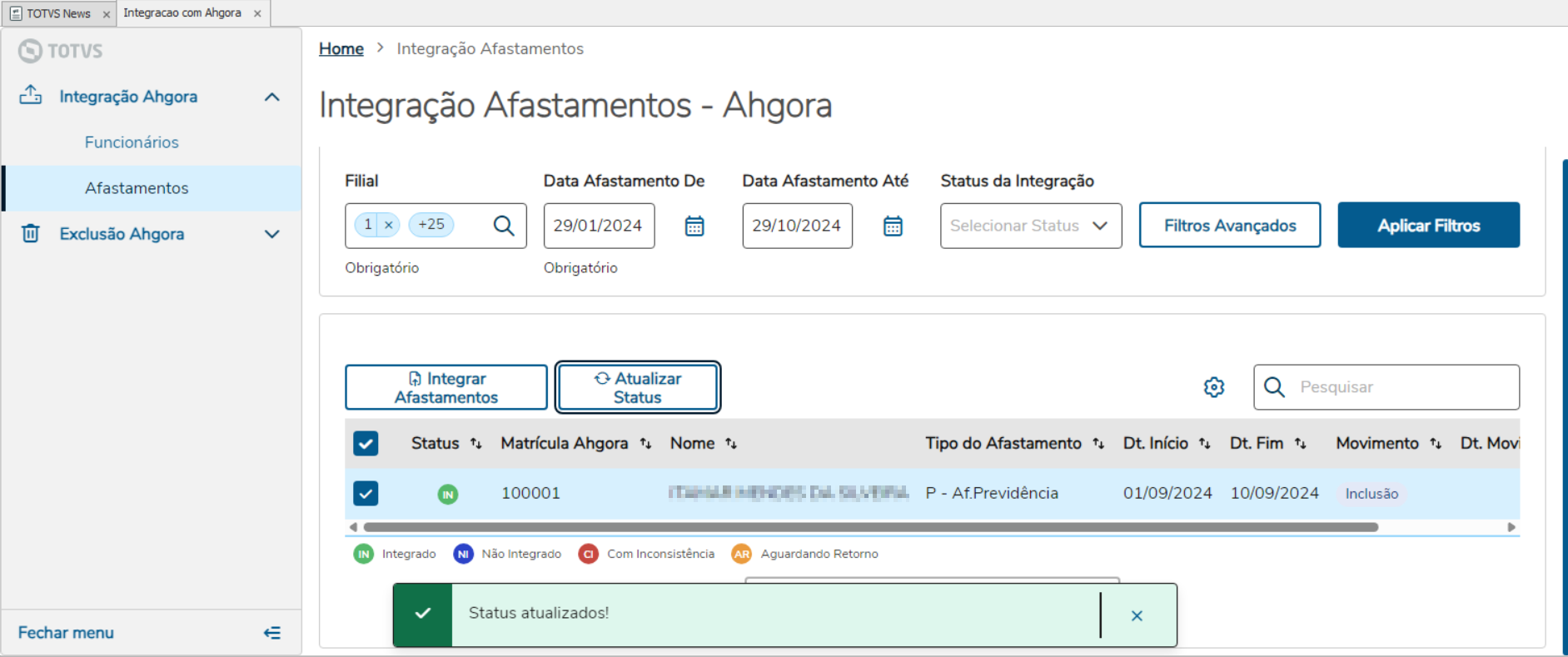Click the left arrow of table scrollbar
This screenshot has width=1568, height=657.
pyautogui.click(x=353, y=527)
